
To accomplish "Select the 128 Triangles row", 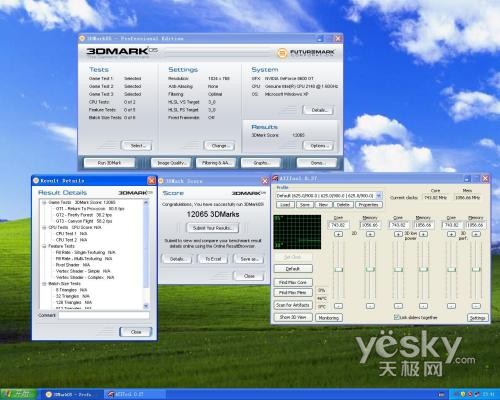I will tap(74, 302).
